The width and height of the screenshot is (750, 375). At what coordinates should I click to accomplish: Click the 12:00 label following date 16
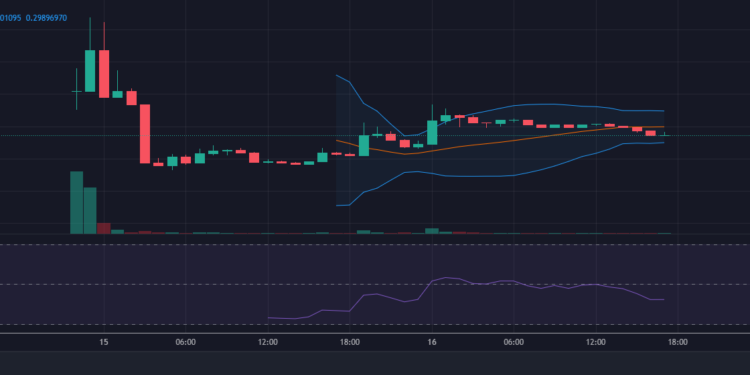coord(596,342)
